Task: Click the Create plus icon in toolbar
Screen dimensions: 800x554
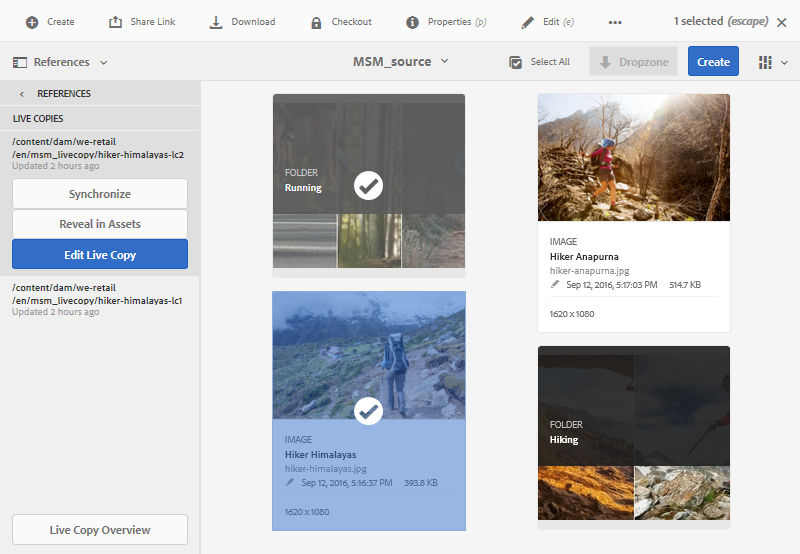Action: point(32,22)
